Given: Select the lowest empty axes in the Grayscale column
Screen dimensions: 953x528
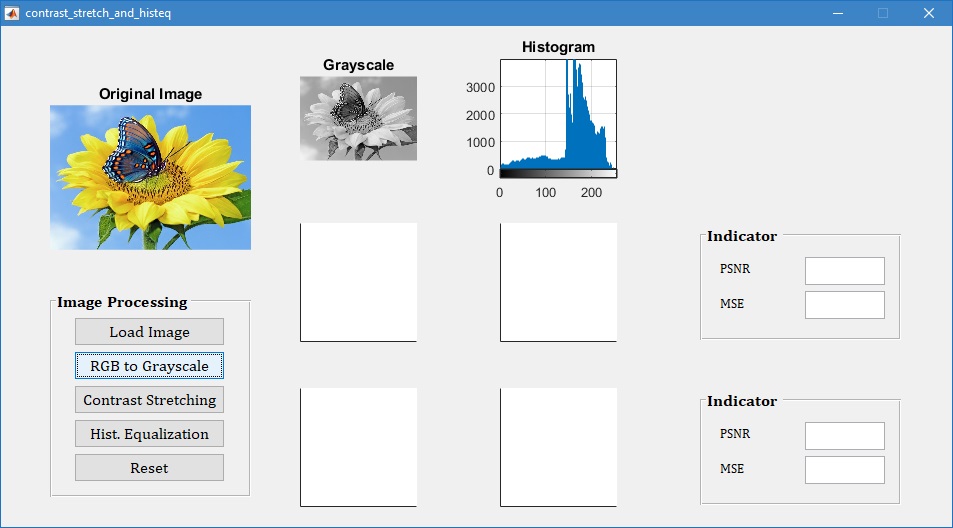Looking at the screenshot, I should pos(358,447).
